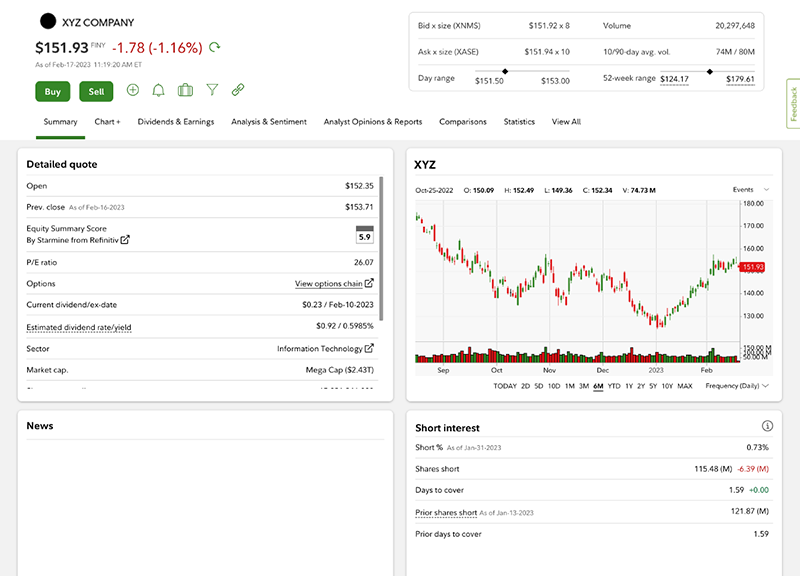The width and height of the screenshot is (800, 576).
Task: Click the chain link icon
Action: (x=238, y=90)
